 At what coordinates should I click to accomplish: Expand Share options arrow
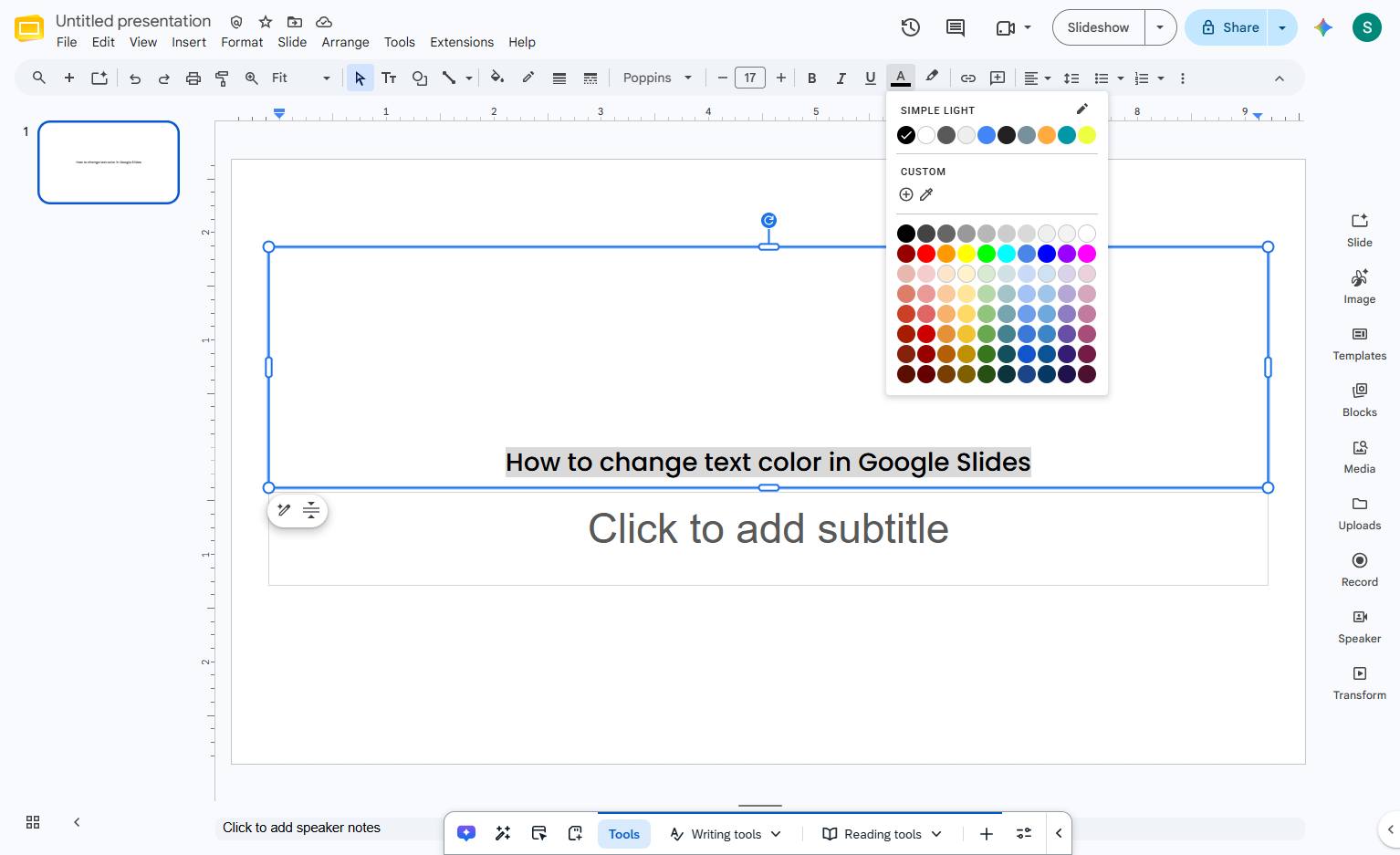(1282, 27)
